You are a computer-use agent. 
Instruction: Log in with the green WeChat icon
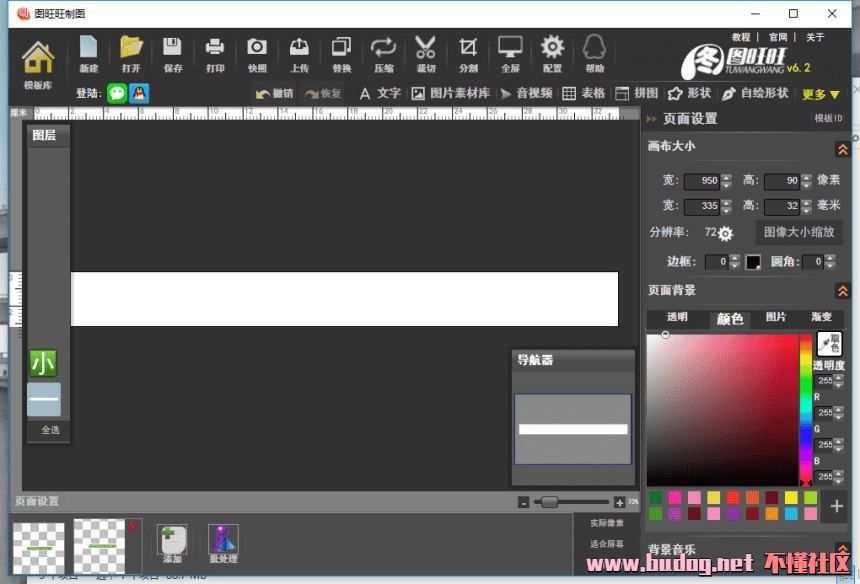tap(118, 93)
